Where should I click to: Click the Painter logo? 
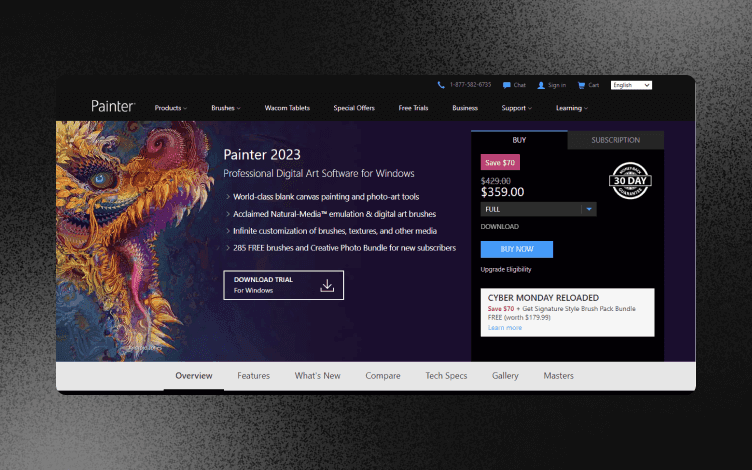tap(113, 106)
